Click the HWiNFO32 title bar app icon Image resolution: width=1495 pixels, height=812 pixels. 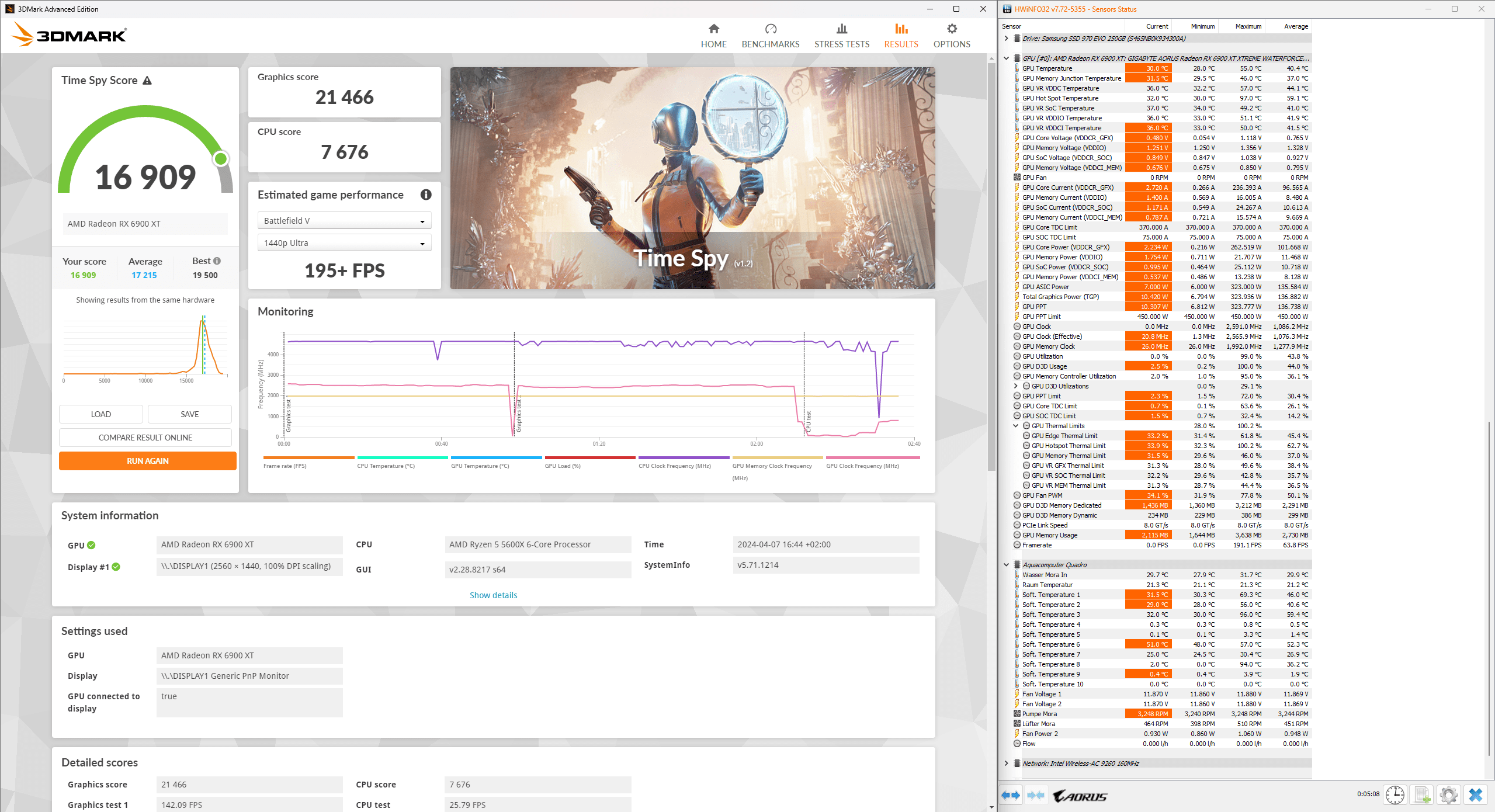[x=1007, y=9]
